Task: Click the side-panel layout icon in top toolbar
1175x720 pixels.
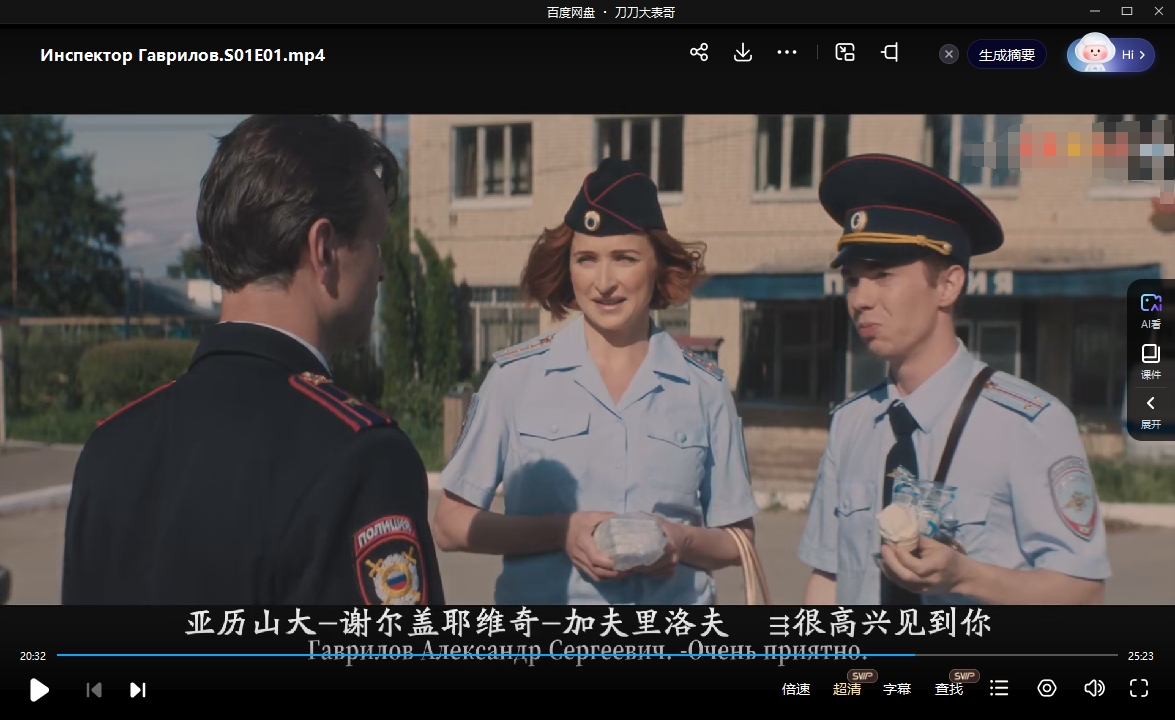Action: click(x=889, y=53)
